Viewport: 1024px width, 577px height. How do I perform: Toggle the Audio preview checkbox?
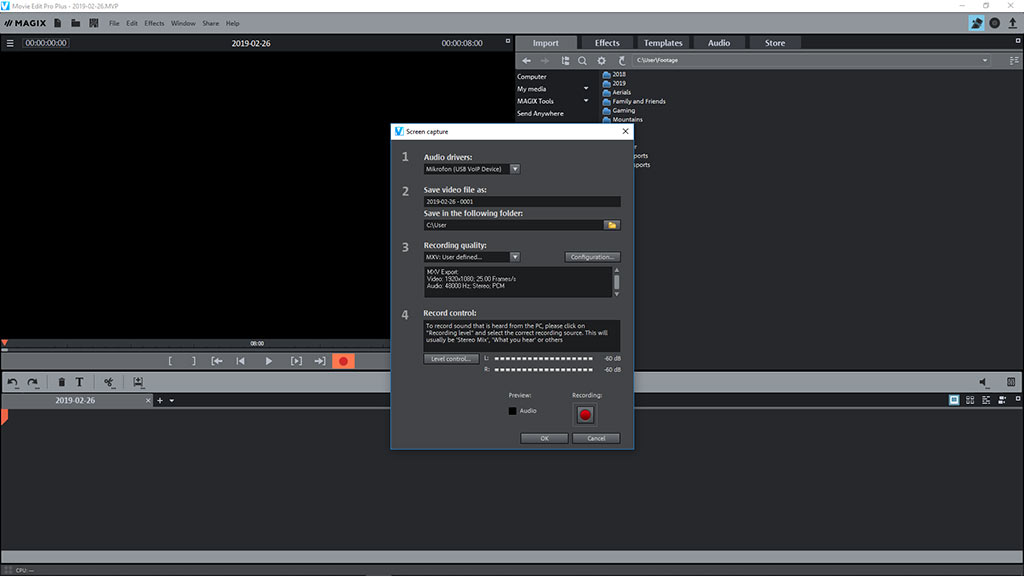click(x=513, y=411)
